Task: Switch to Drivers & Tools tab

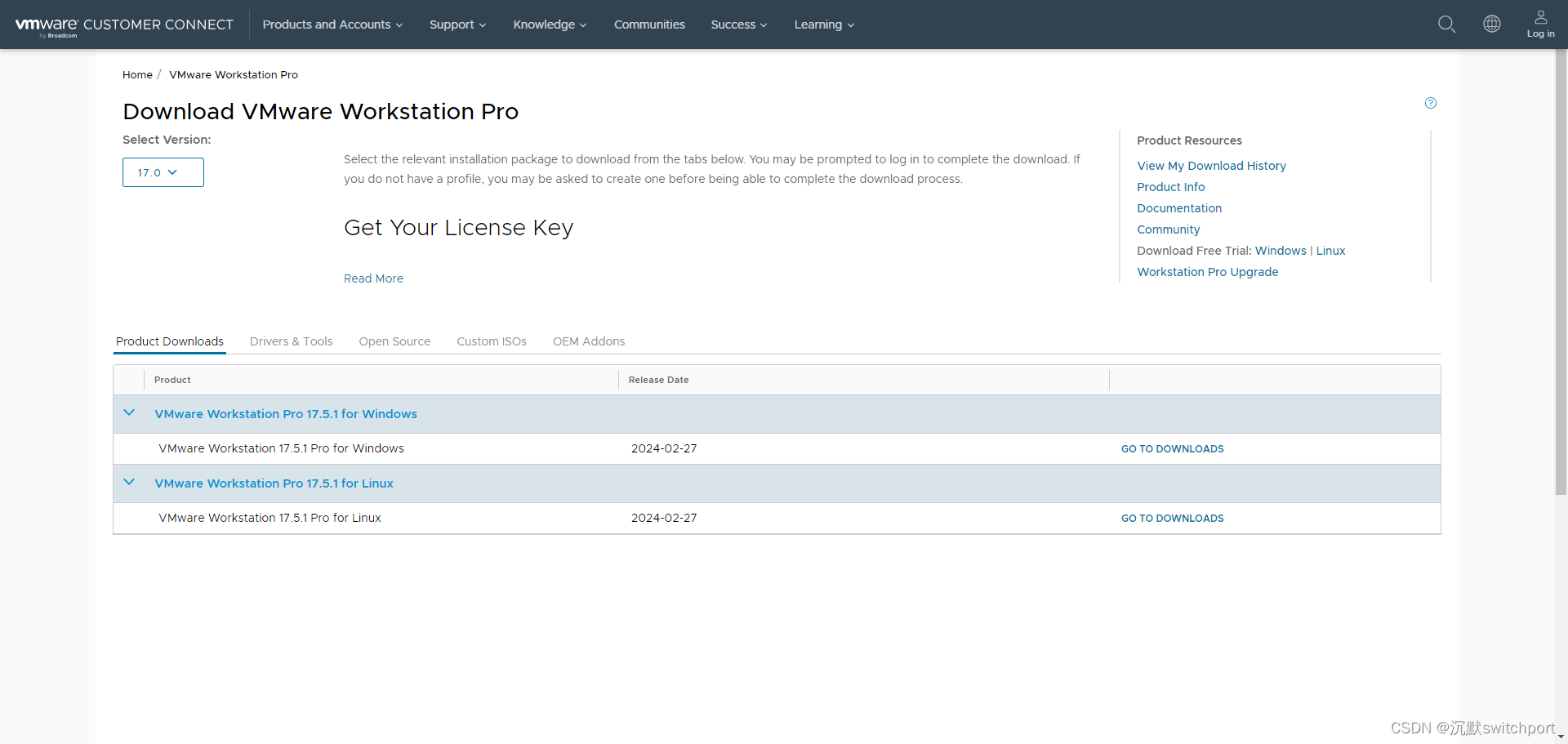Action: [x=292, y=341]
